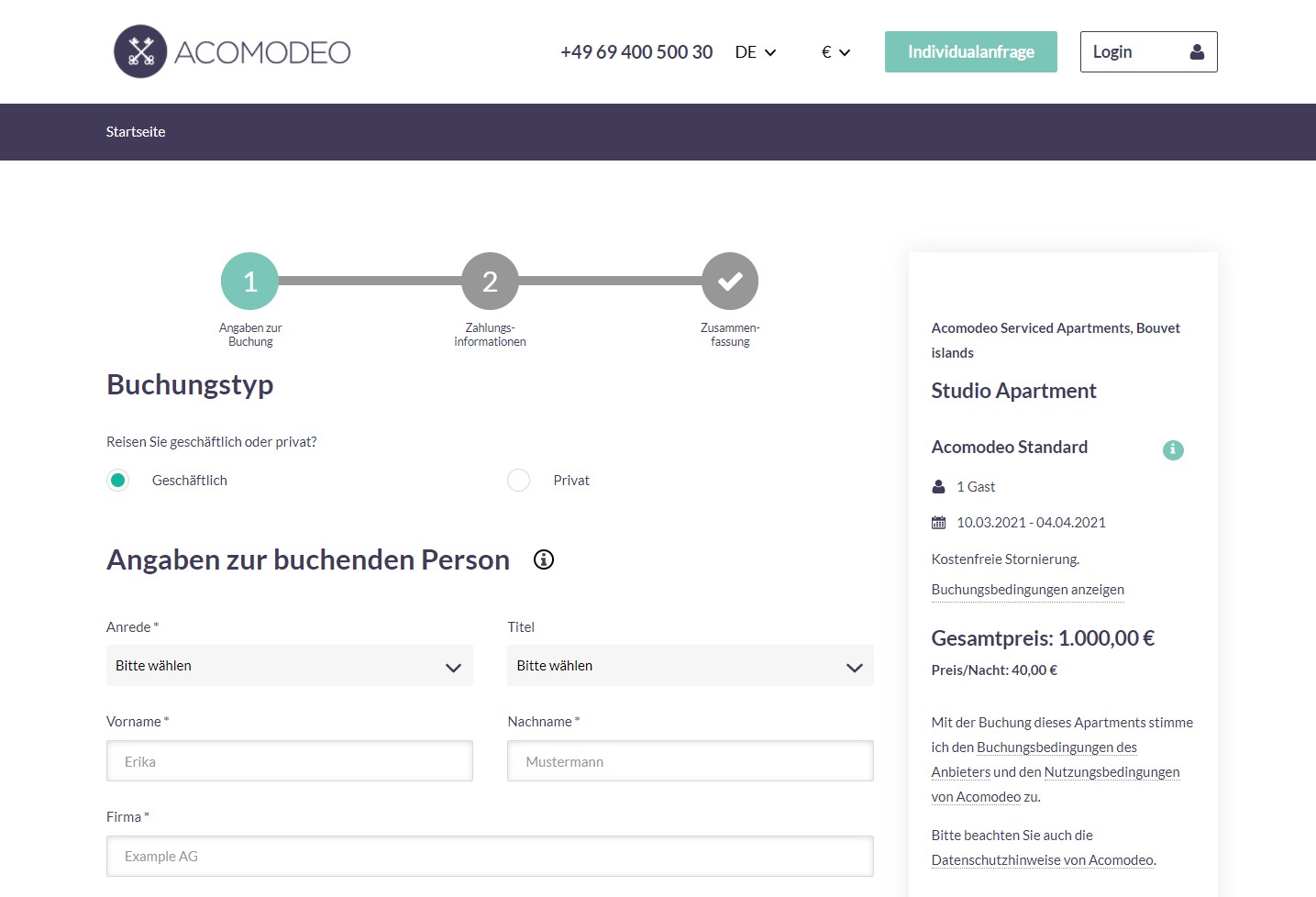
Task: Open Buchungsbedingungen anzeigen link
Action: [x=1027, y=590]
